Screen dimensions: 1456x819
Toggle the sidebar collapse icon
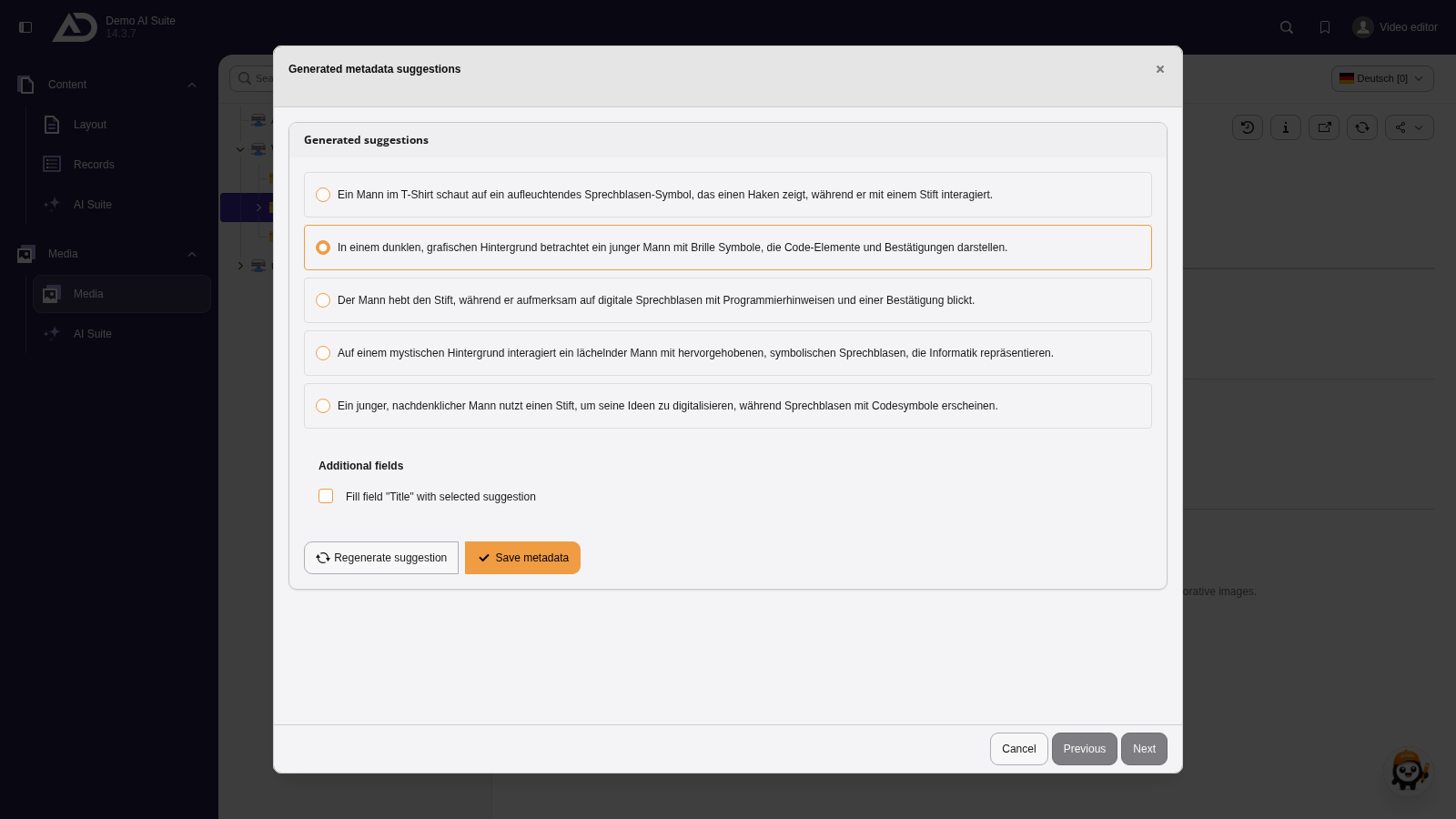click(x=25, y=27)
